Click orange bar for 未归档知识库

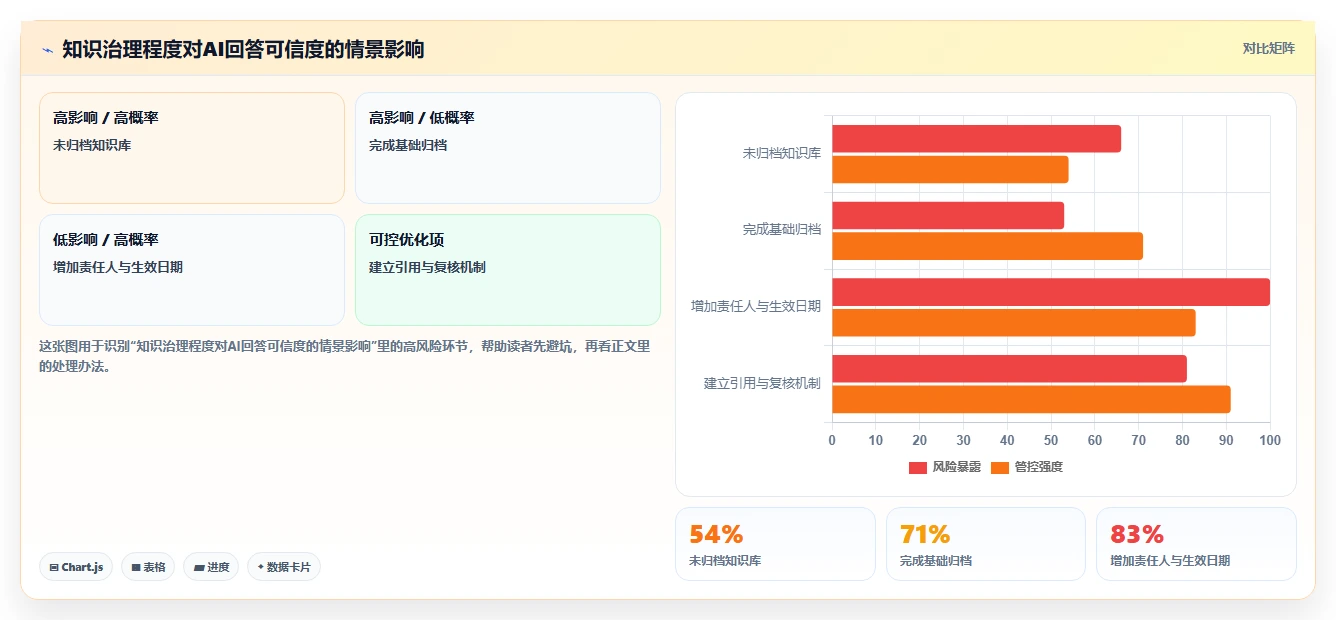(950, 170)
